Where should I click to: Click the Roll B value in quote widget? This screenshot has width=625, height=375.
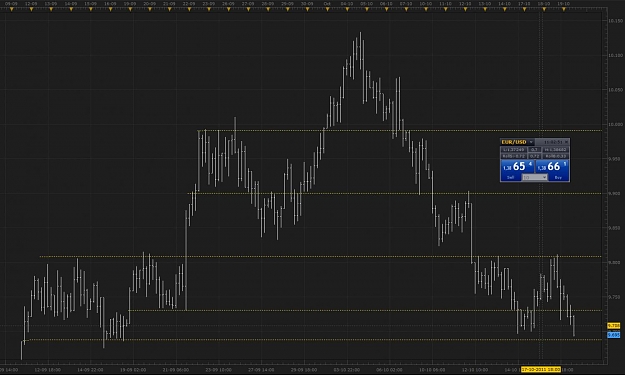tap(556, 156)
